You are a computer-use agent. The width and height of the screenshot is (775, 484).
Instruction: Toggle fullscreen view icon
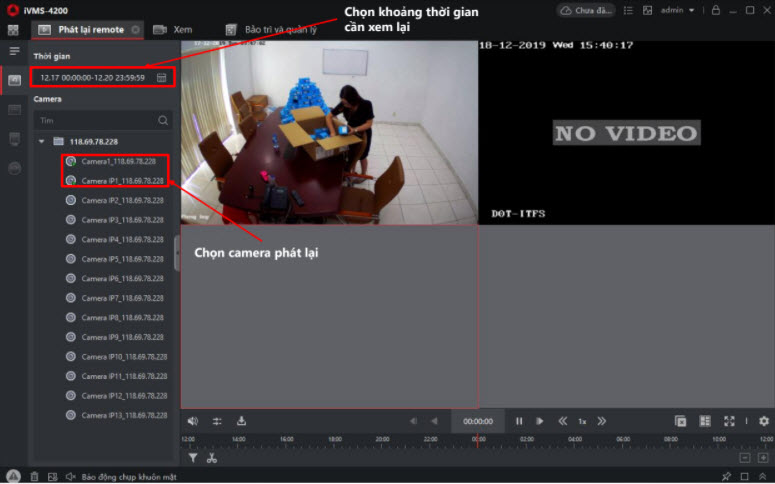coord(729,421)
